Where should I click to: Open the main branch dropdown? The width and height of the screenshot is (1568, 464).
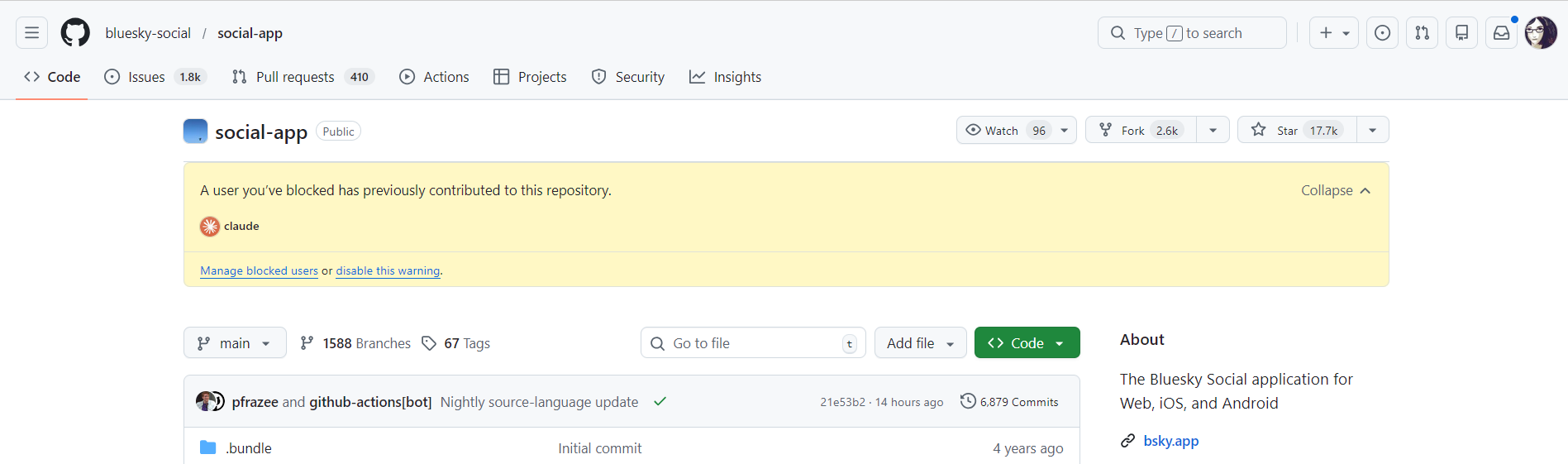tap(235, 343)
